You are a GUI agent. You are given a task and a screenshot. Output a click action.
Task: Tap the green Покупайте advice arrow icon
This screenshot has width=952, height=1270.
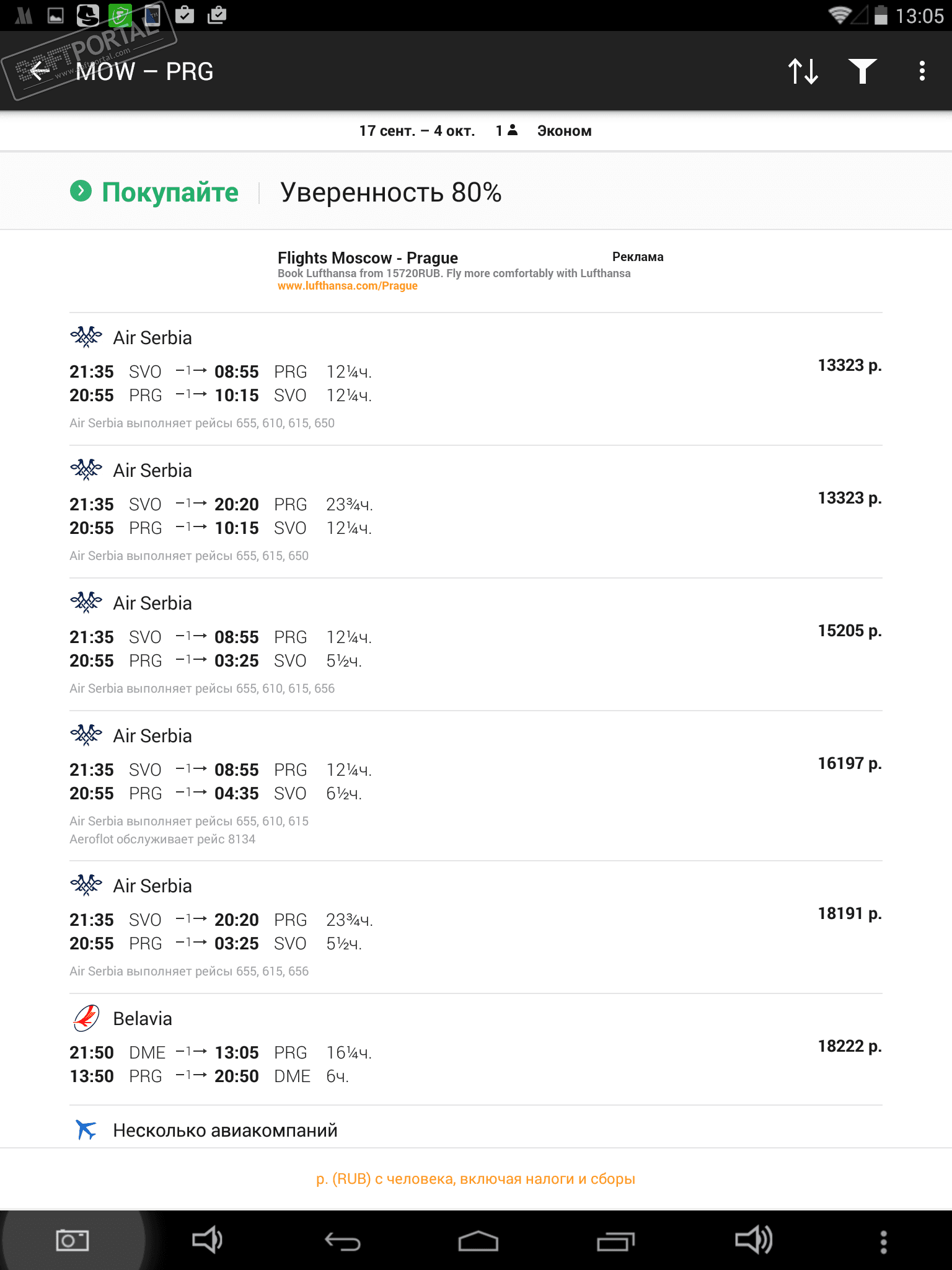pos(81,192)
